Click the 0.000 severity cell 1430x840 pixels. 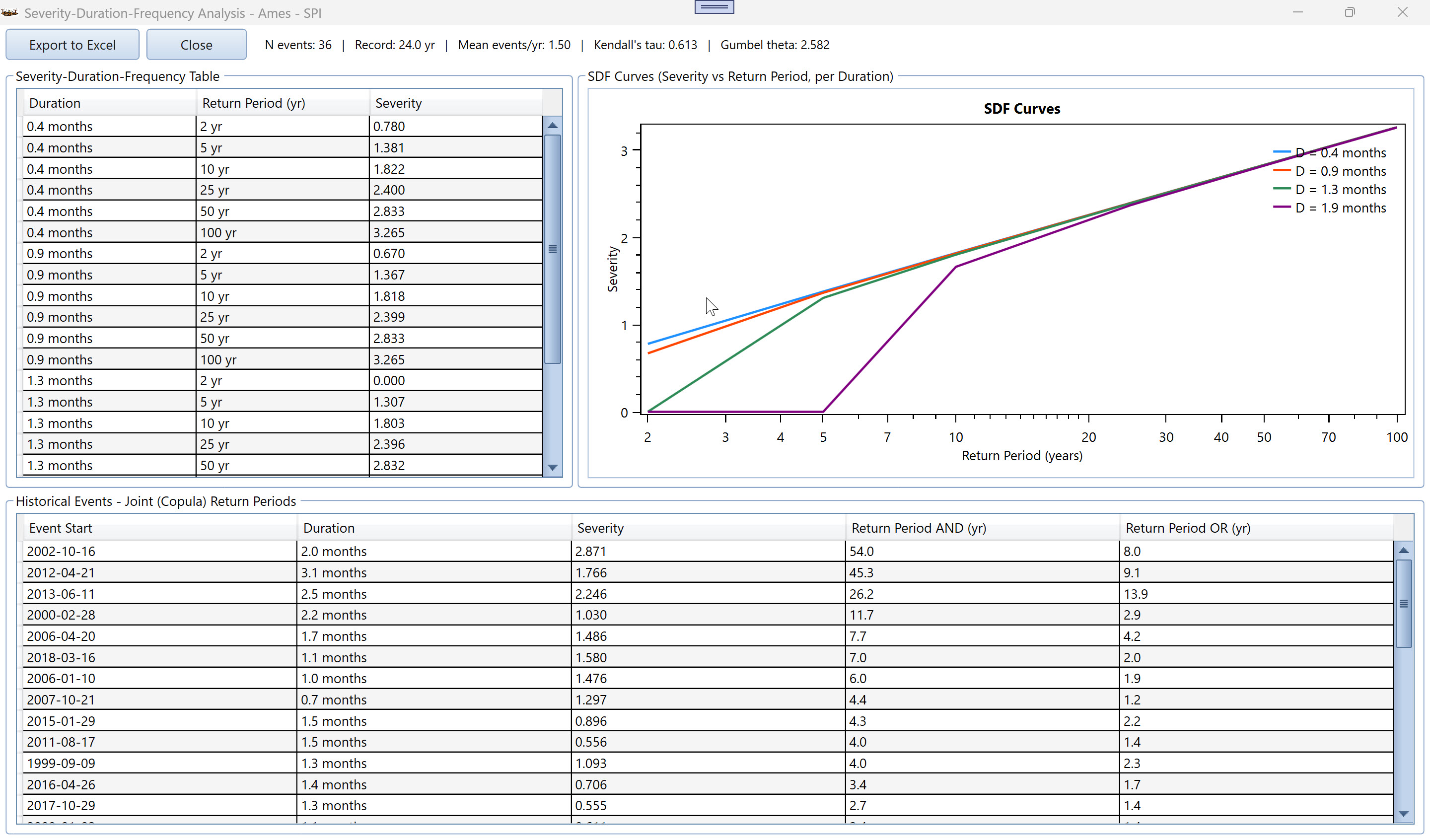456,380
